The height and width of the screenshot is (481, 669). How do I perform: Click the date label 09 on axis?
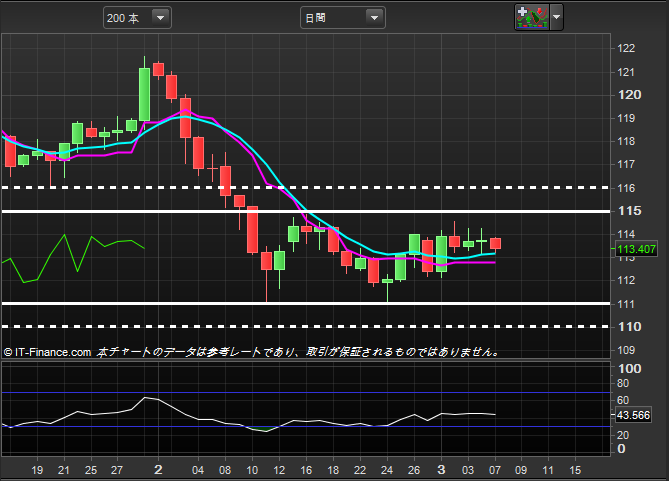521,470
